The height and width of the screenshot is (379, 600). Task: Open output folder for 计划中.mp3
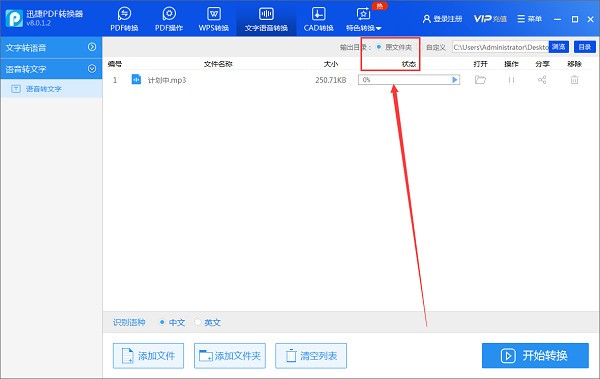click(x=480, y=80)
